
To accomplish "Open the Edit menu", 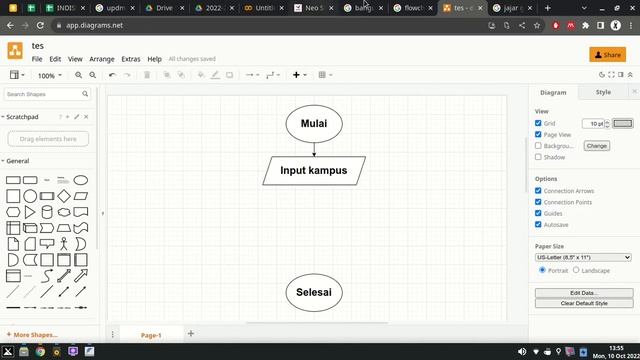I will click(55, 59).
